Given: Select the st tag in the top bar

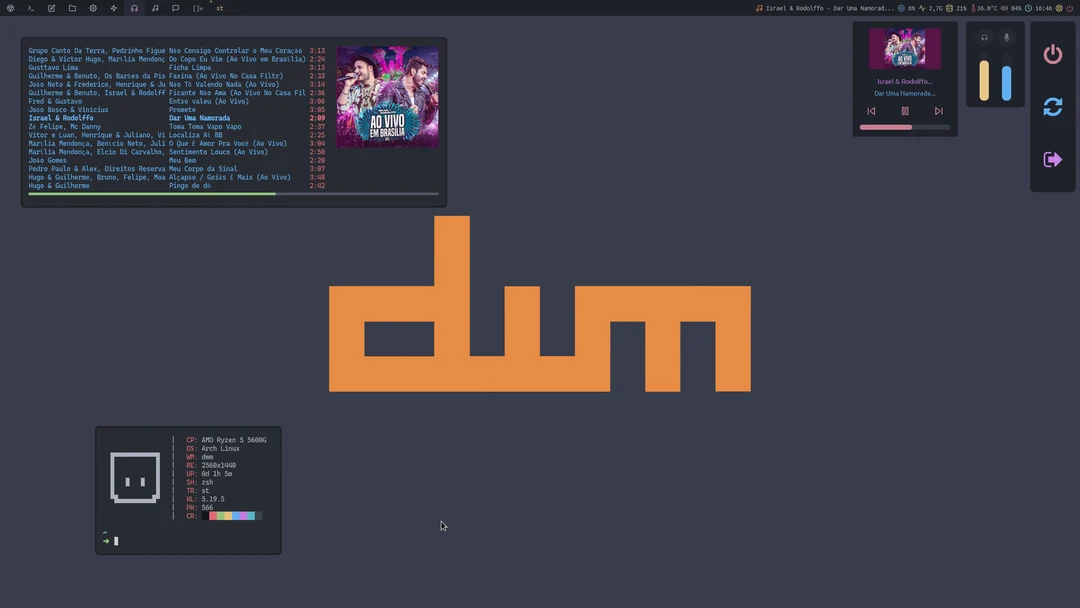Looking at the screenshot, I should tap(218, 8).
